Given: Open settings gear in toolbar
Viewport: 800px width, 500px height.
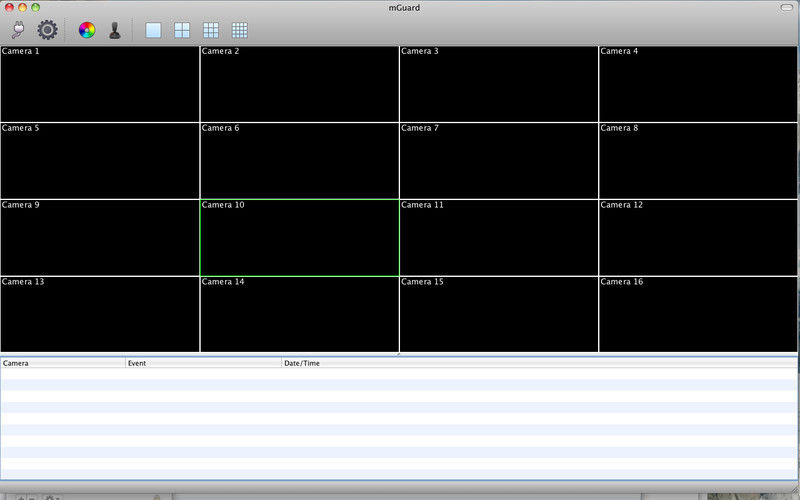Looking at the screenshot, I should tap(47, 30).
